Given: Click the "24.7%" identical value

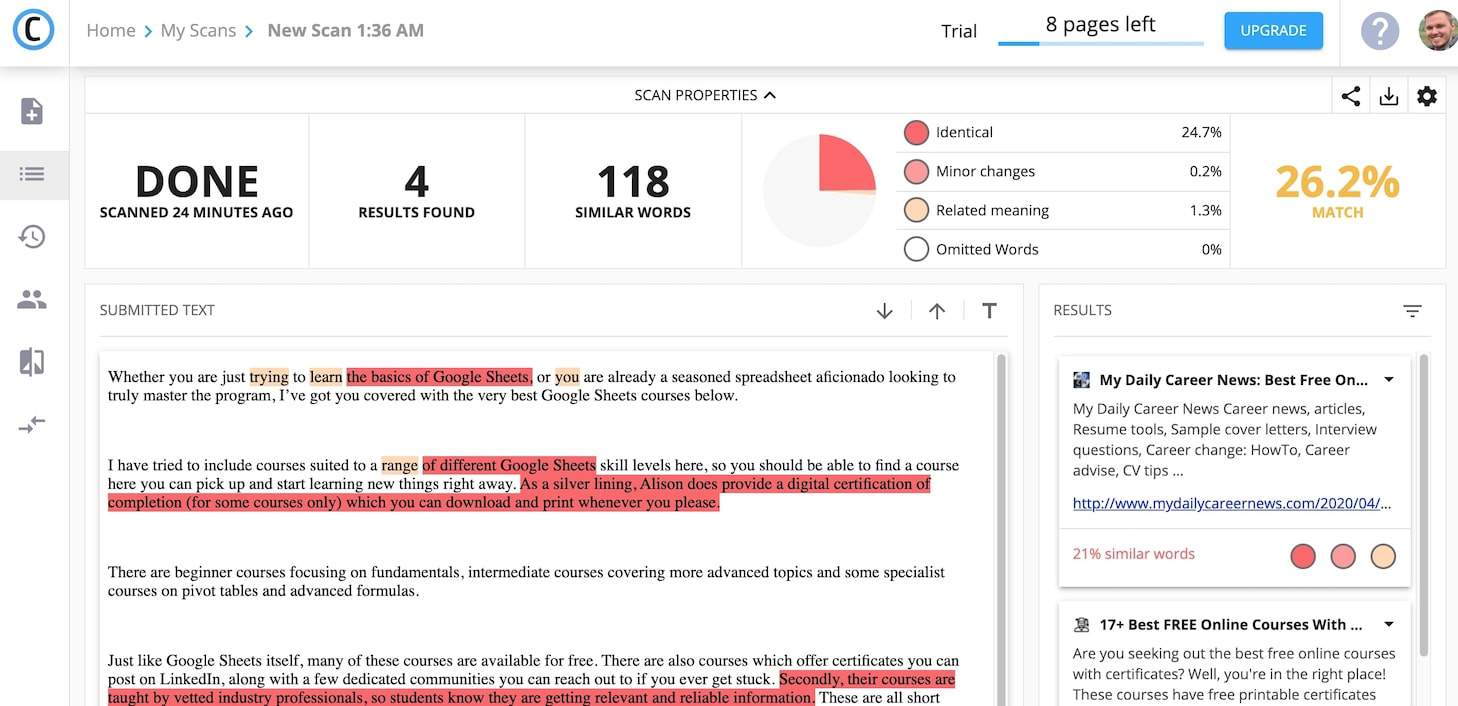Looking at the screenshot, I should pos(1201,133).
